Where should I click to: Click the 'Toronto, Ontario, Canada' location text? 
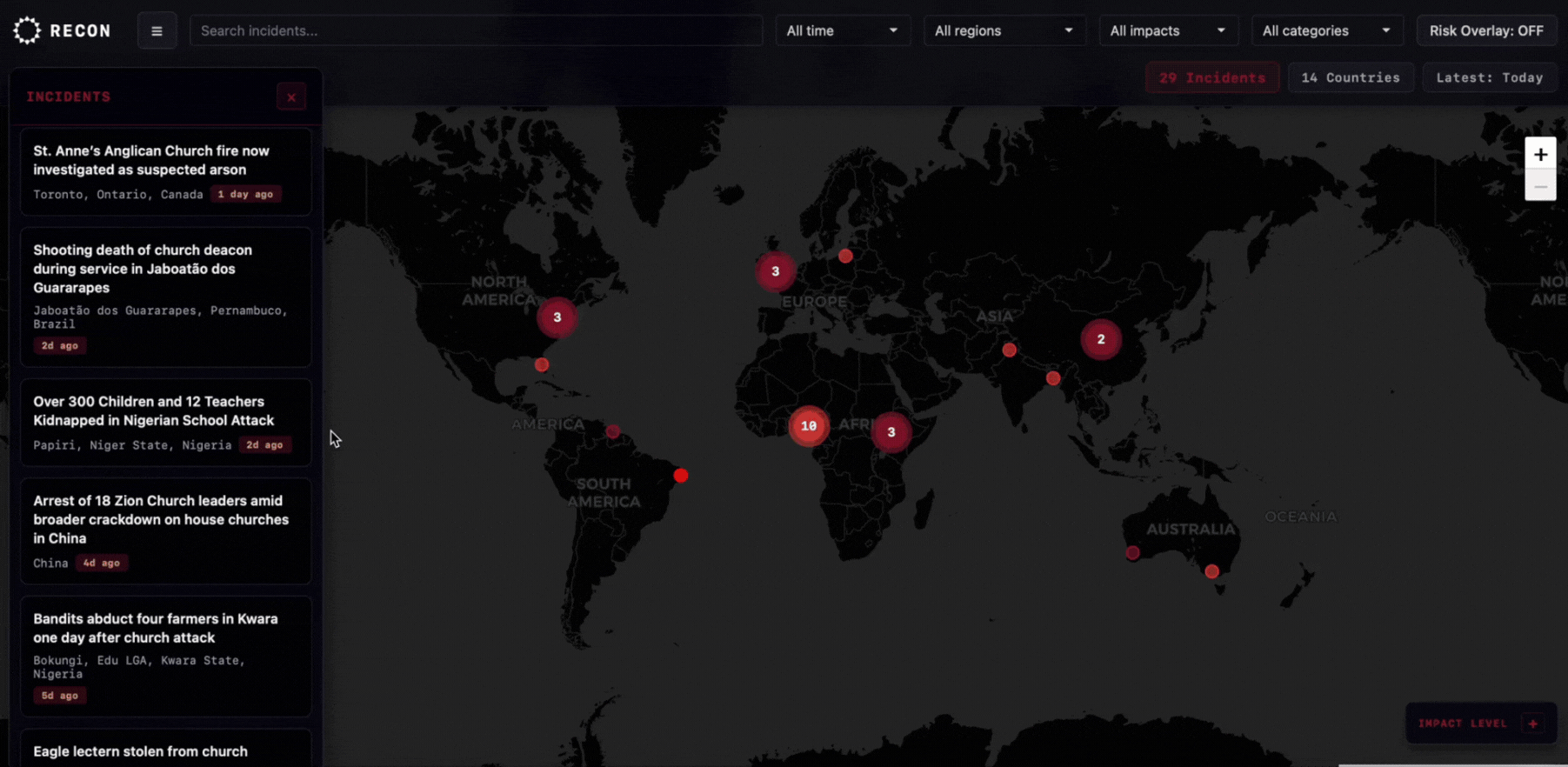point(118,194)
